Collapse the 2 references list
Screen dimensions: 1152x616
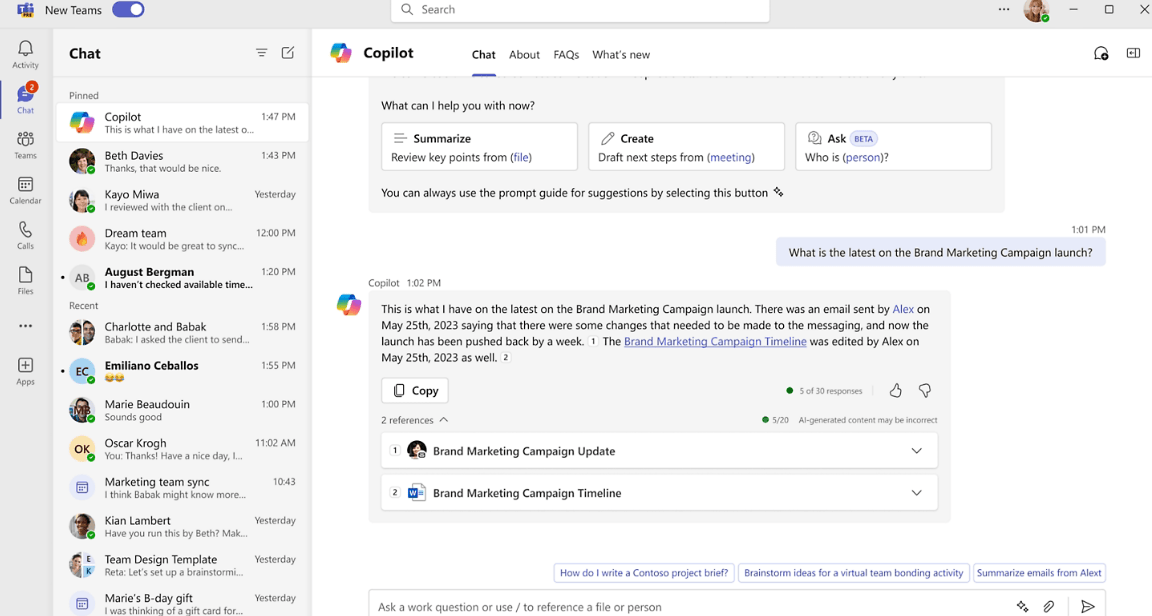point(414,420)
